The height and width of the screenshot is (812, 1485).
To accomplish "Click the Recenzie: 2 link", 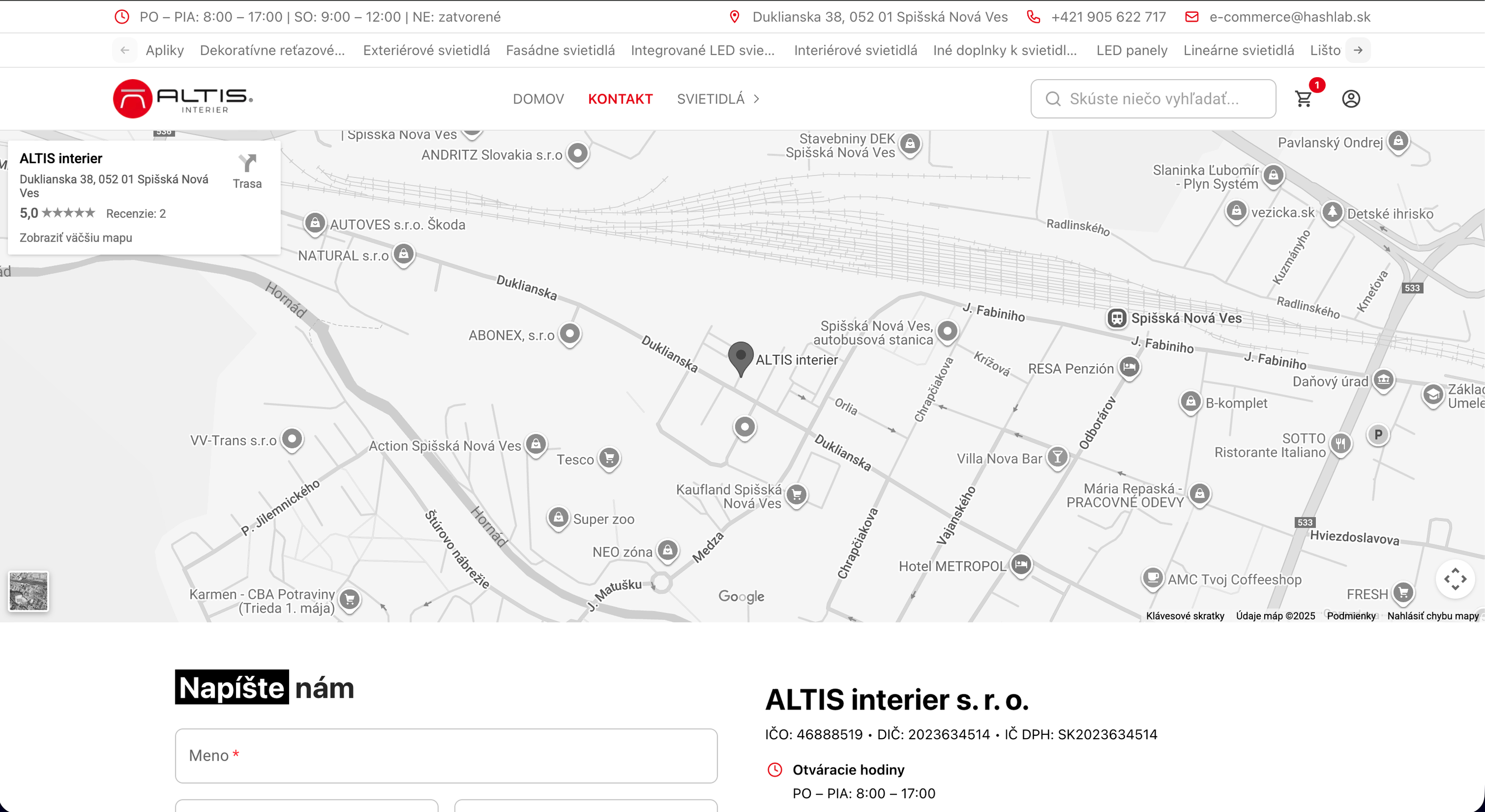I will (x=136, y=213).
